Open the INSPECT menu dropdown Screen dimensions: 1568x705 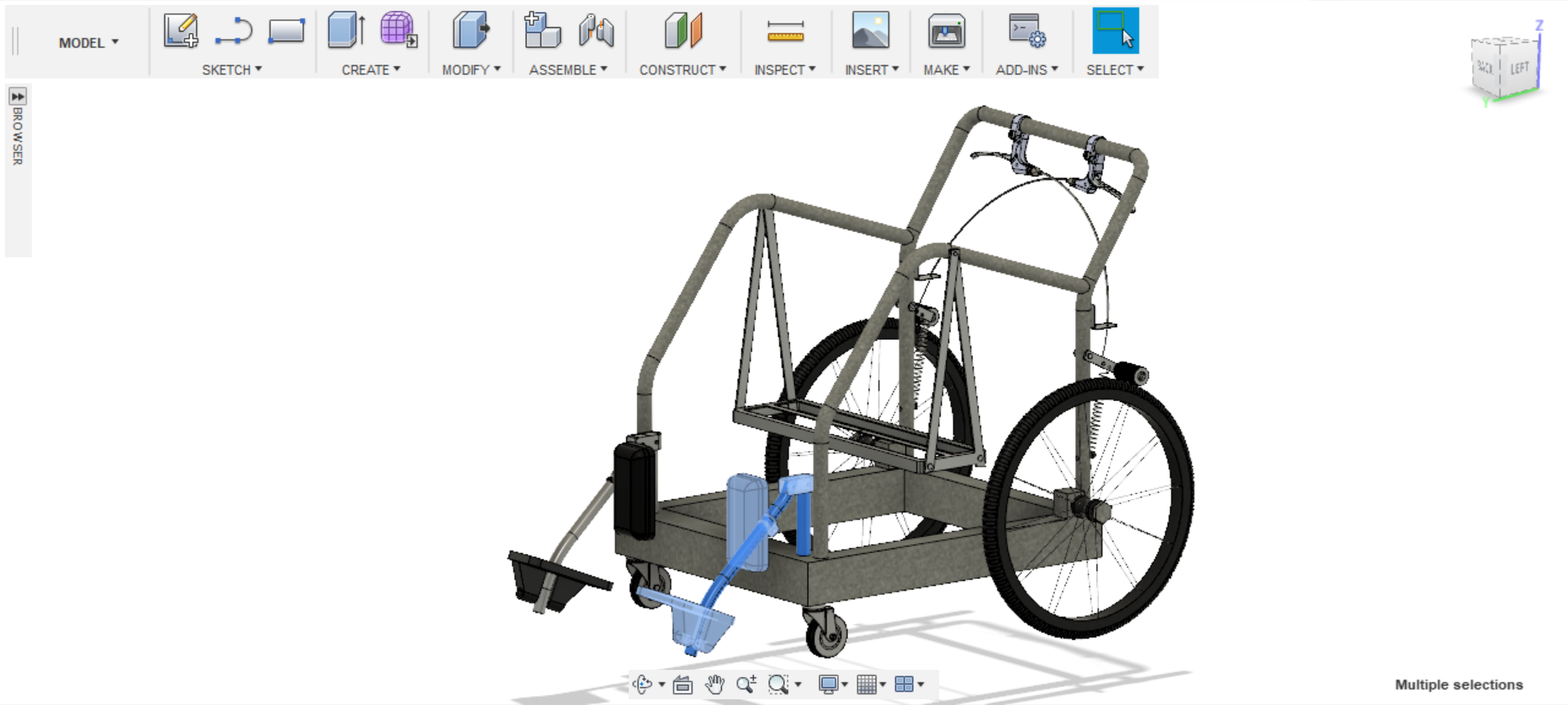[785, 70]
